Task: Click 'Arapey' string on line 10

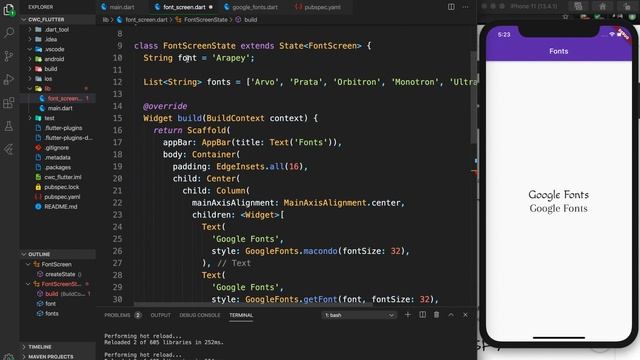Action: click(x=230, y=58)
